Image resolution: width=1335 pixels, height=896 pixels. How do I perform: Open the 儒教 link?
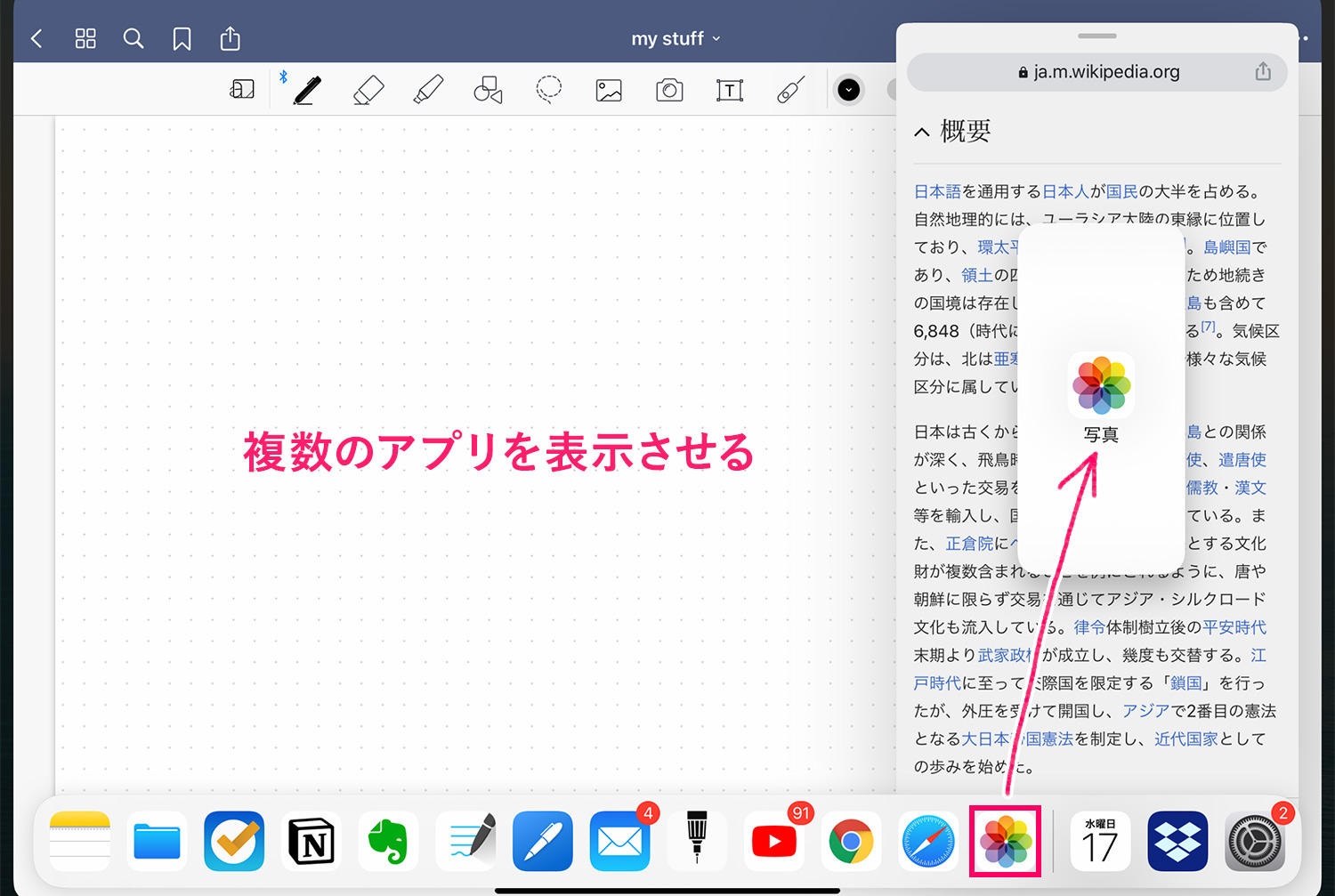coord(1202,488)
